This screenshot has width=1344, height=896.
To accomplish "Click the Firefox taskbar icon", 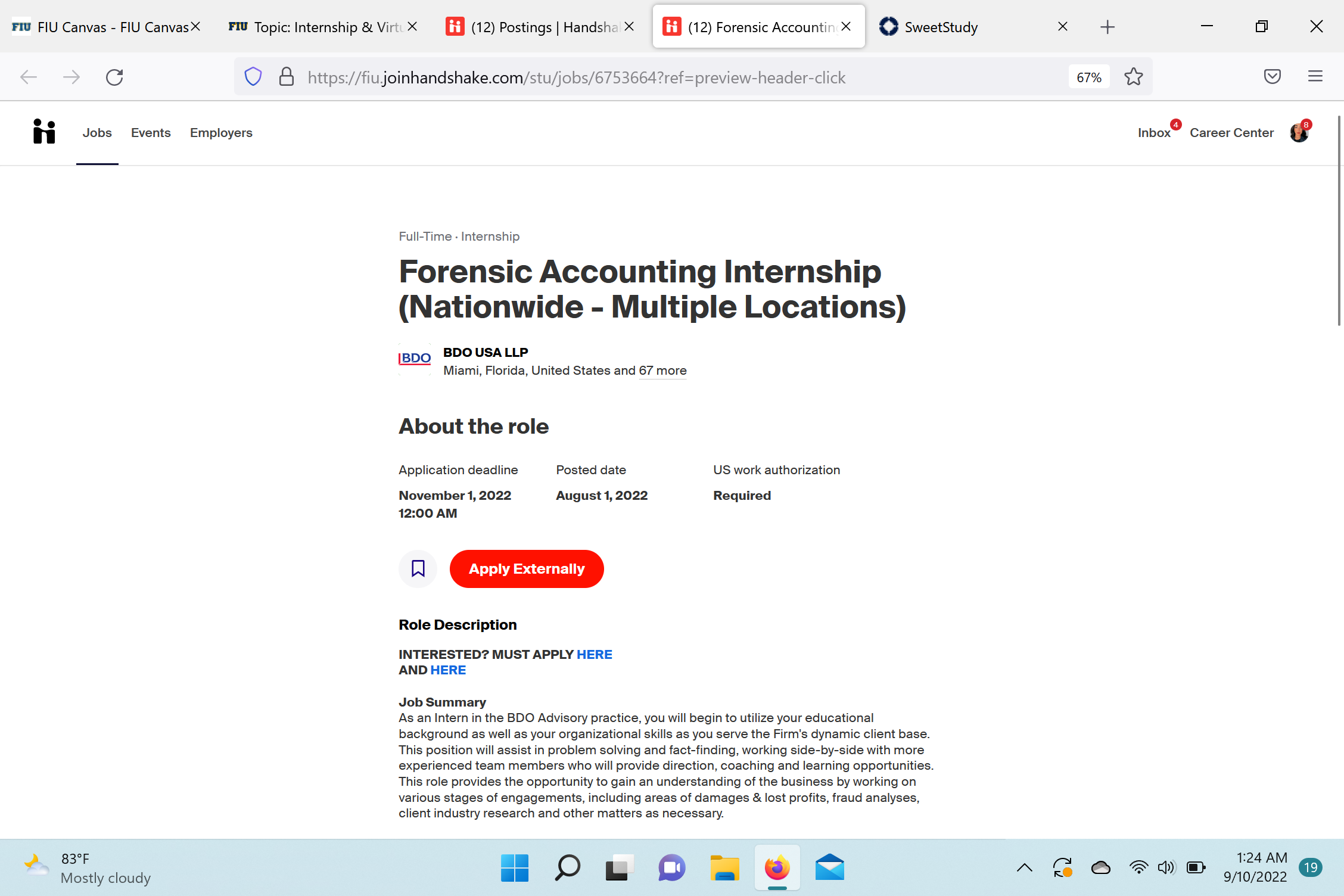I will (x=777, y=867).
